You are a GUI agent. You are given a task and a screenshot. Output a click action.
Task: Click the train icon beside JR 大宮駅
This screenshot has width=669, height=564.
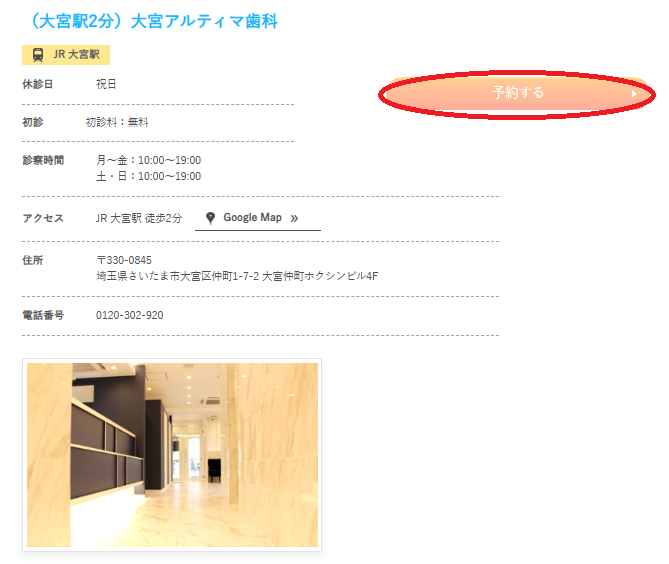(x=38, y=55)
